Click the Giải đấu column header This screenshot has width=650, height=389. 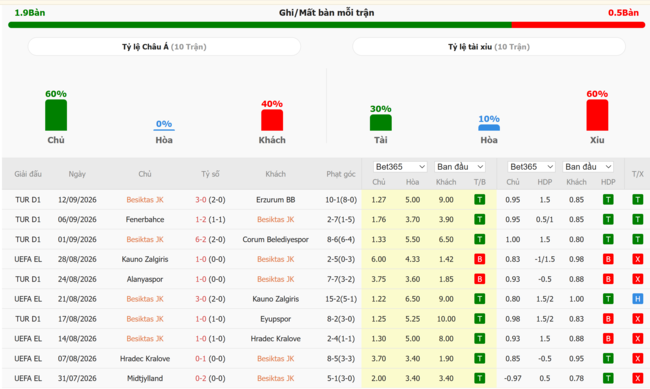[x=28, y=174]
